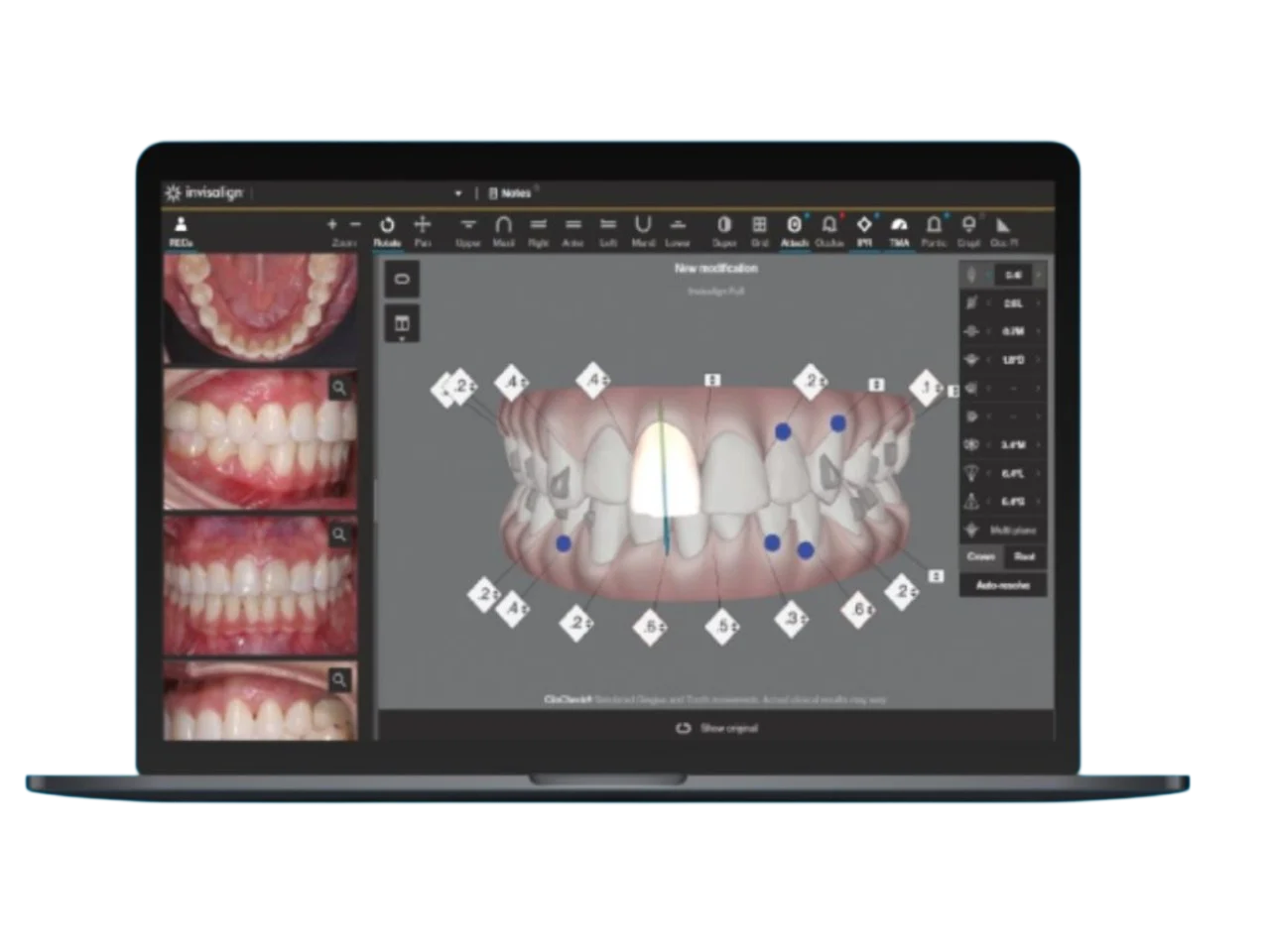This screenshot has height=952, width=1270.
Task: Select the Grid view icon
Action: coord(759,228)
